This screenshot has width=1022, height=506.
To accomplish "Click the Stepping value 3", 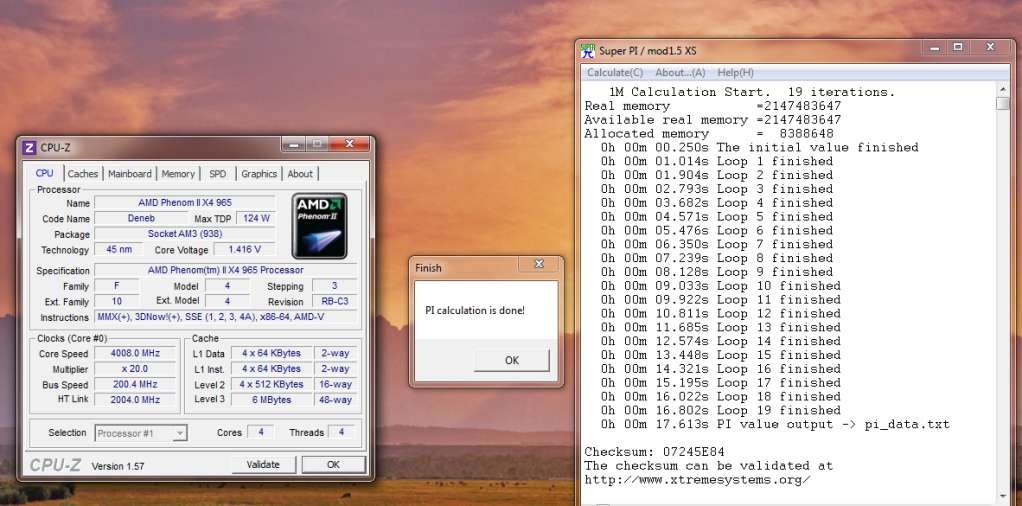I will pos(334,286).
